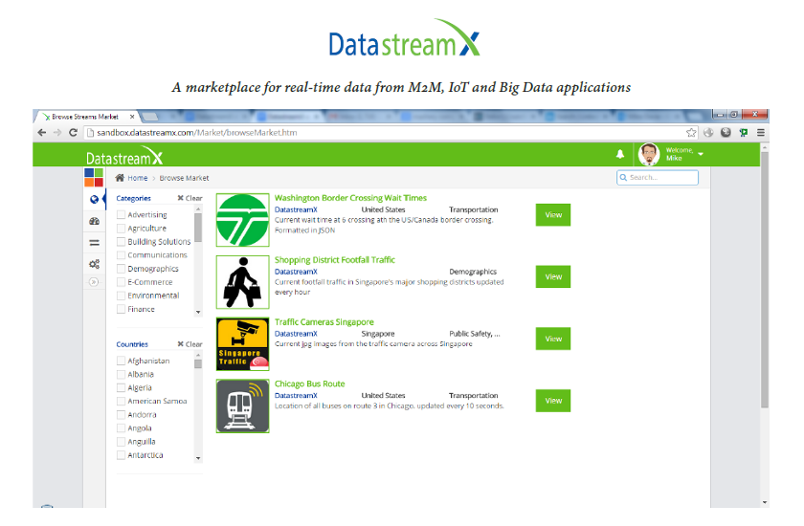Enable the Demographics category filter
The width and height of the screenshot is (804, 526).
[x=121, y=269]
